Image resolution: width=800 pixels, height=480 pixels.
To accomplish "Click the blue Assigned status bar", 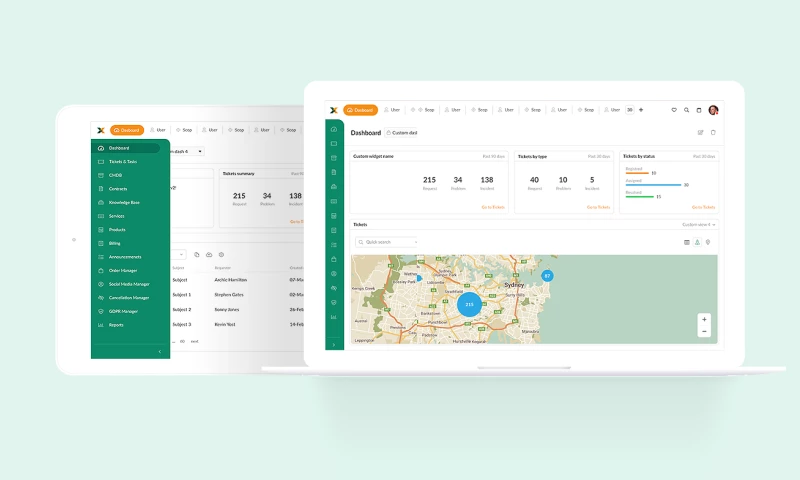I will (653, 185).
